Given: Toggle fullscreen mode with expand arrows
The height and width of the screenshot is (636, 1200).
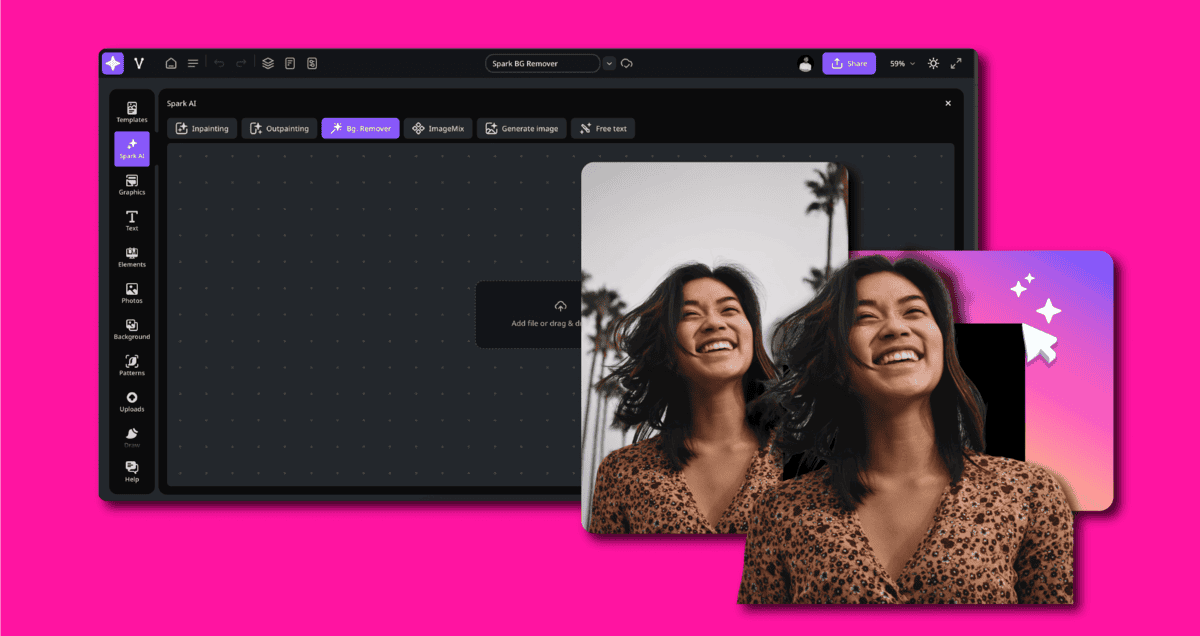Looking at the screenshot, I should [x=956, y=63].
